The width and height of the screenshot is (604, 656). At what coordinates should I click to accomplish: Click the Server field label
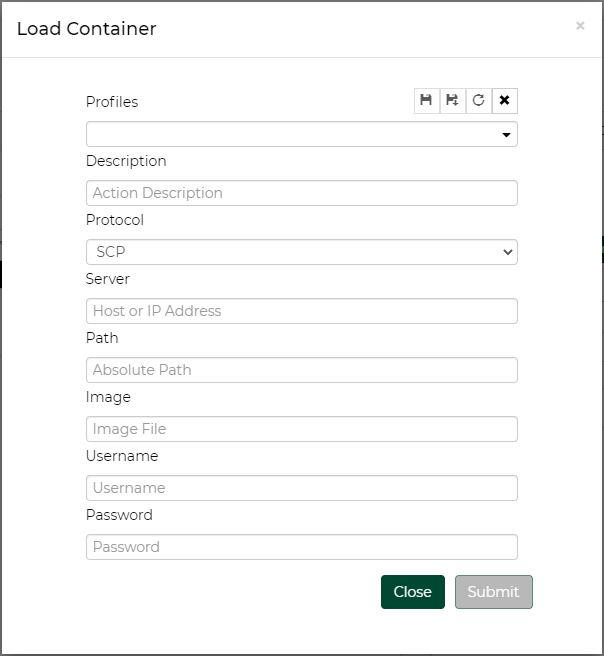(108, 279)
